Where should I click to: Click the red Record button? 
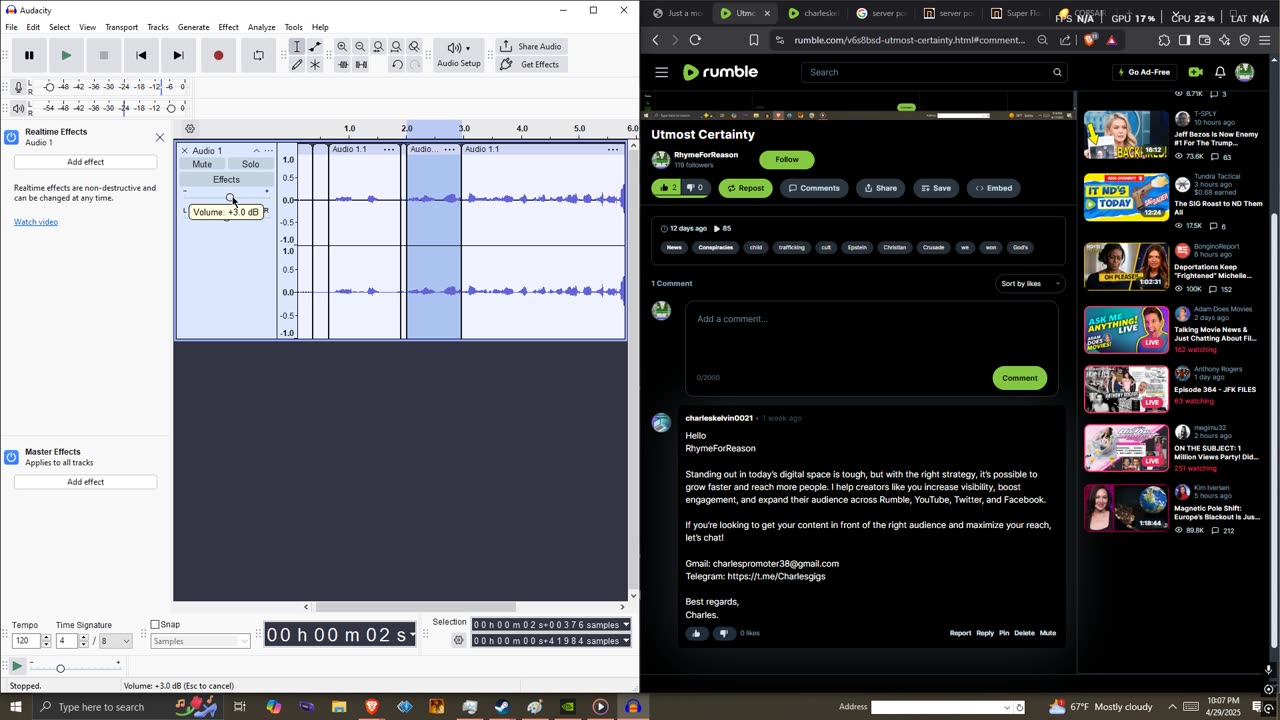click(x=218, y=55)
